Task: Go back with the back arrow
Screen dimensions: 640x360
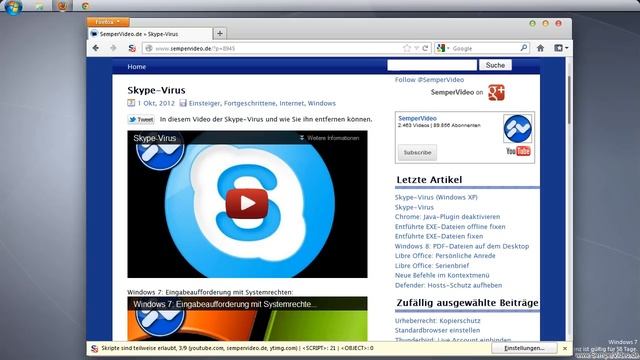Action: click(x=96, y=48)
